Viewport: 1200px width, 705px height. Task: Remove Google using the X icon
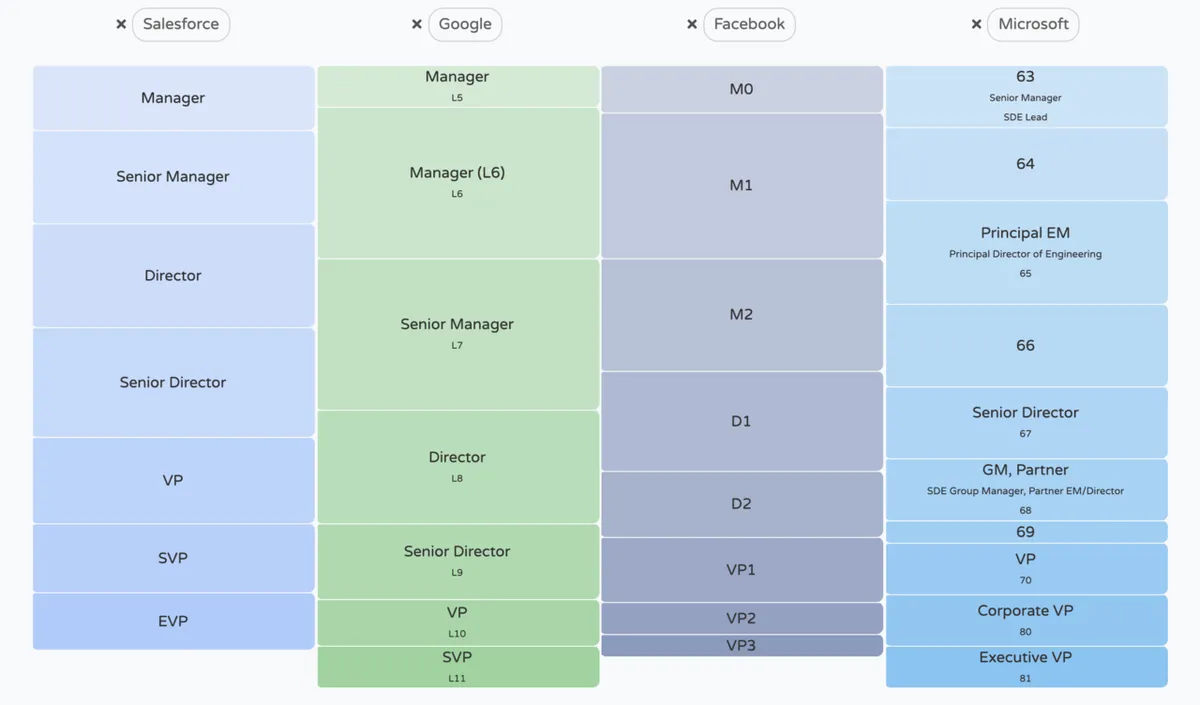click(417, 24)
